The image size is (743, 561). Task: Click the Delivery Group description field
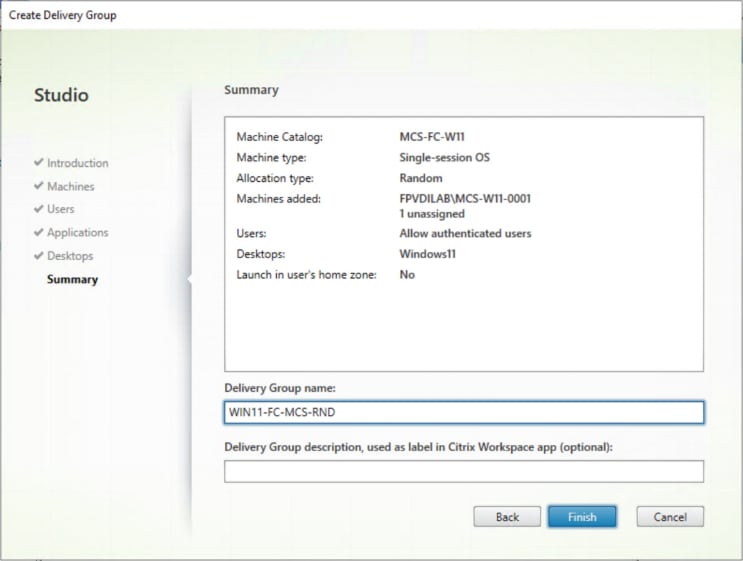pos(464,471)
